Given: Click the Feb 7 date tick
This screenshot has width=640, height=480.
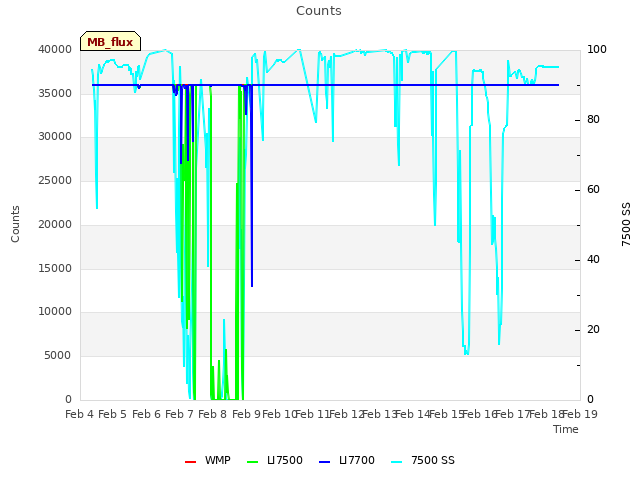Looking at the screenshot, I should click(x=179, y=414).
